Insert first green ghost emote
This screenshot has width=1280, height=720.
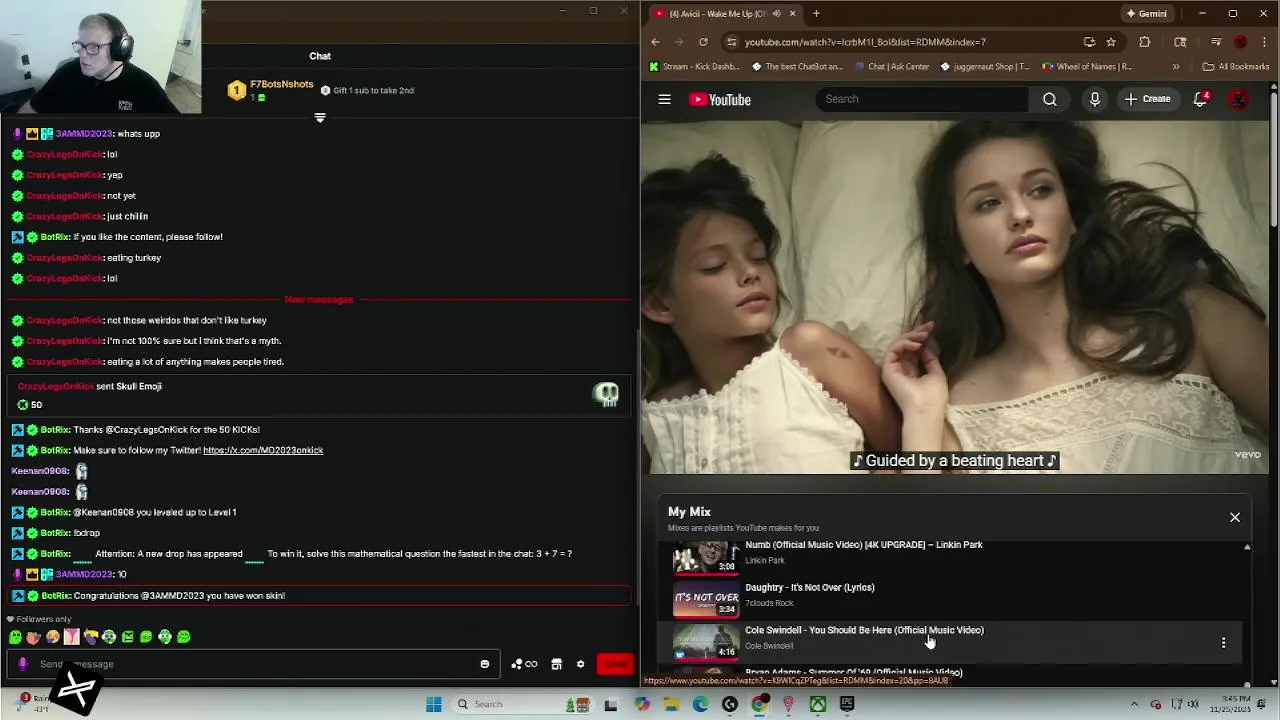(x=15, y=637)
